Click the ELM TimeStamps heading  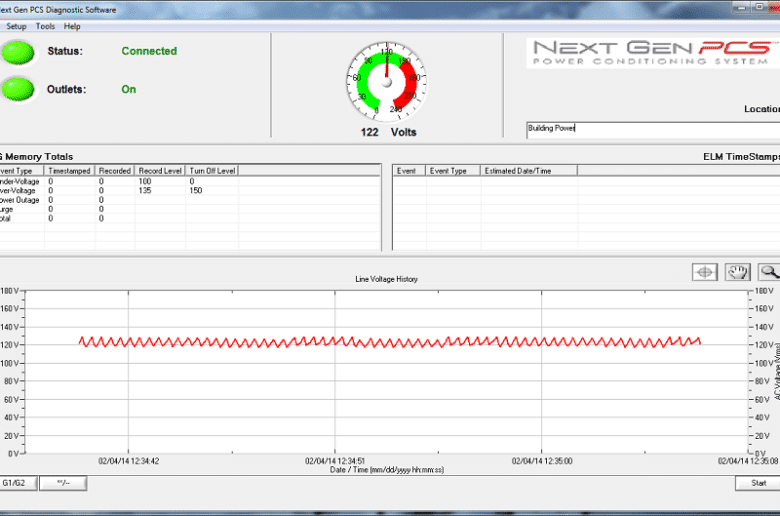pyautogui.click(x=741, y=157)
